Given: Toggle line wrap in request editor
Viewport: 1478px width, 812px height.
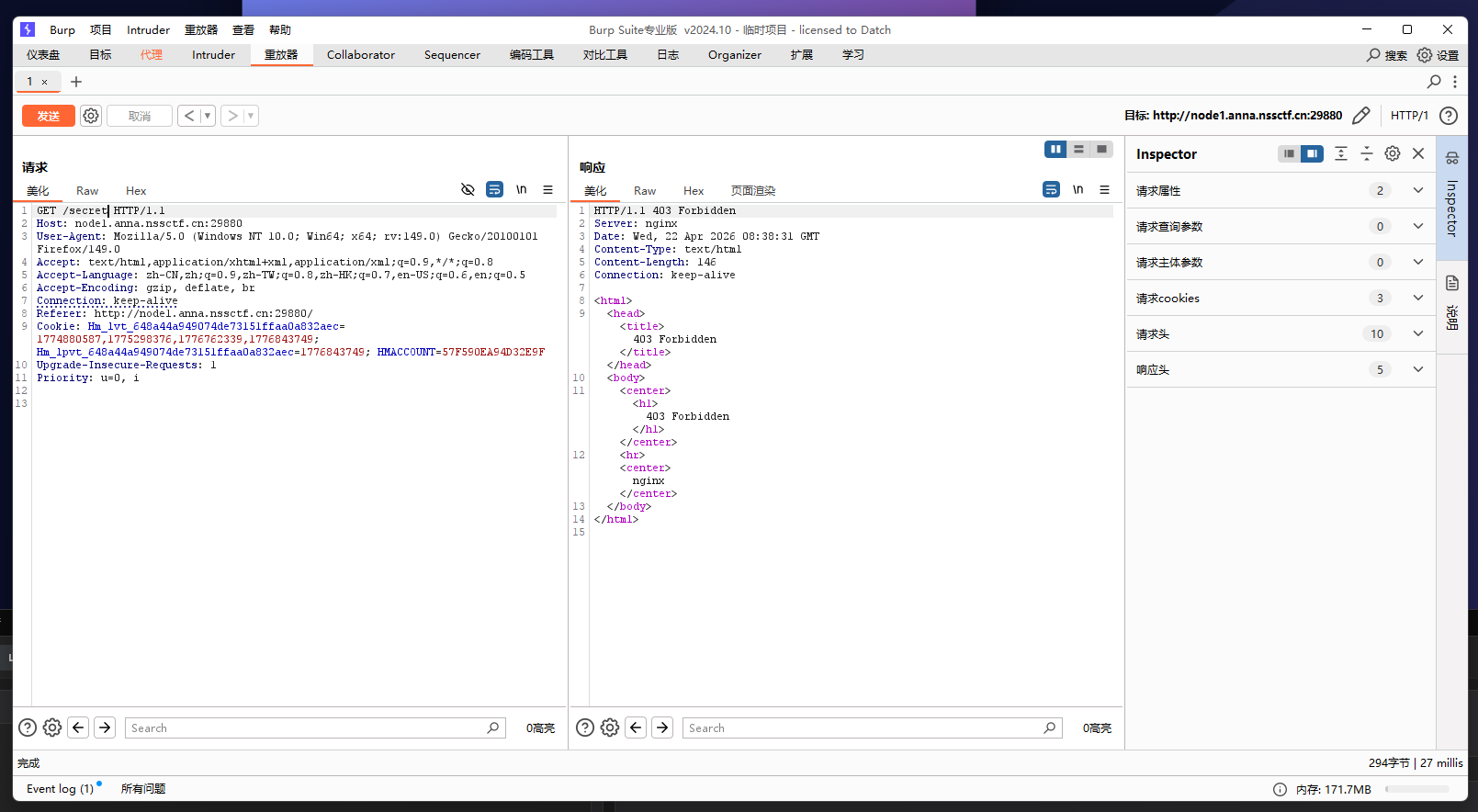Looking at the screenshot, I should (494, 190).
